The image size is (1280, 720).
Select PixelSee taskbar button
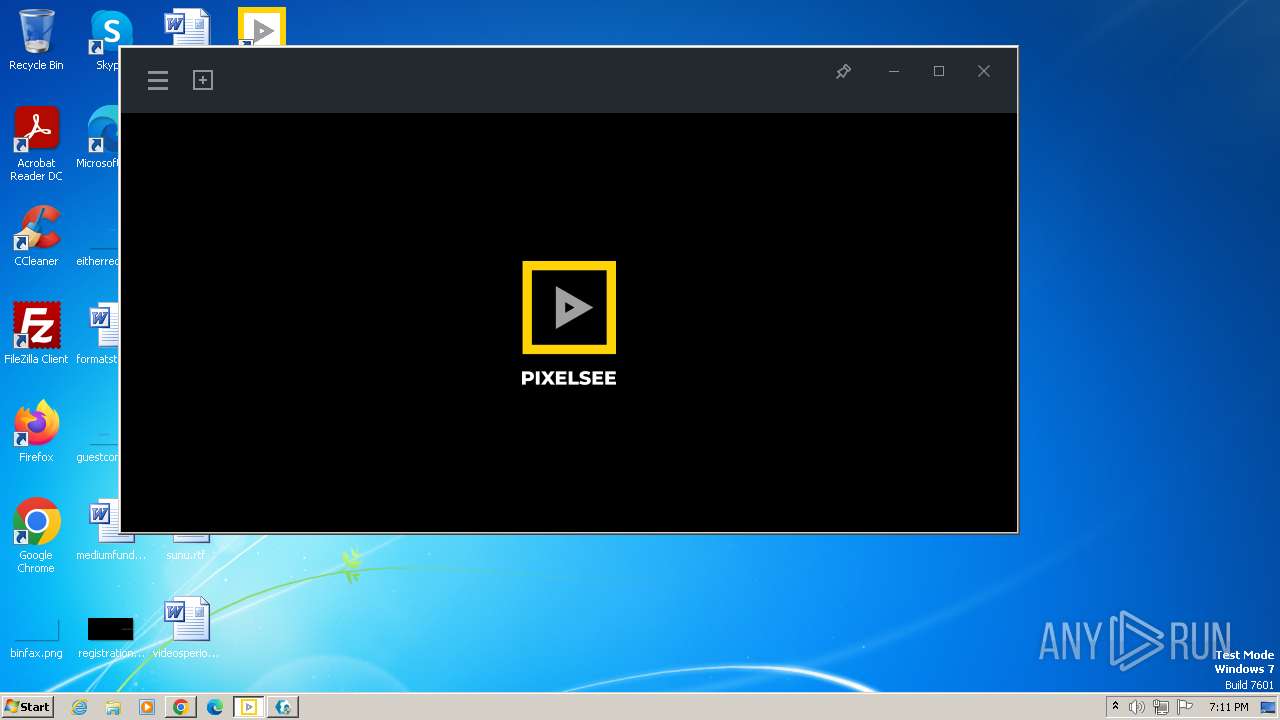pyautogui.click(x=249, y=707)
